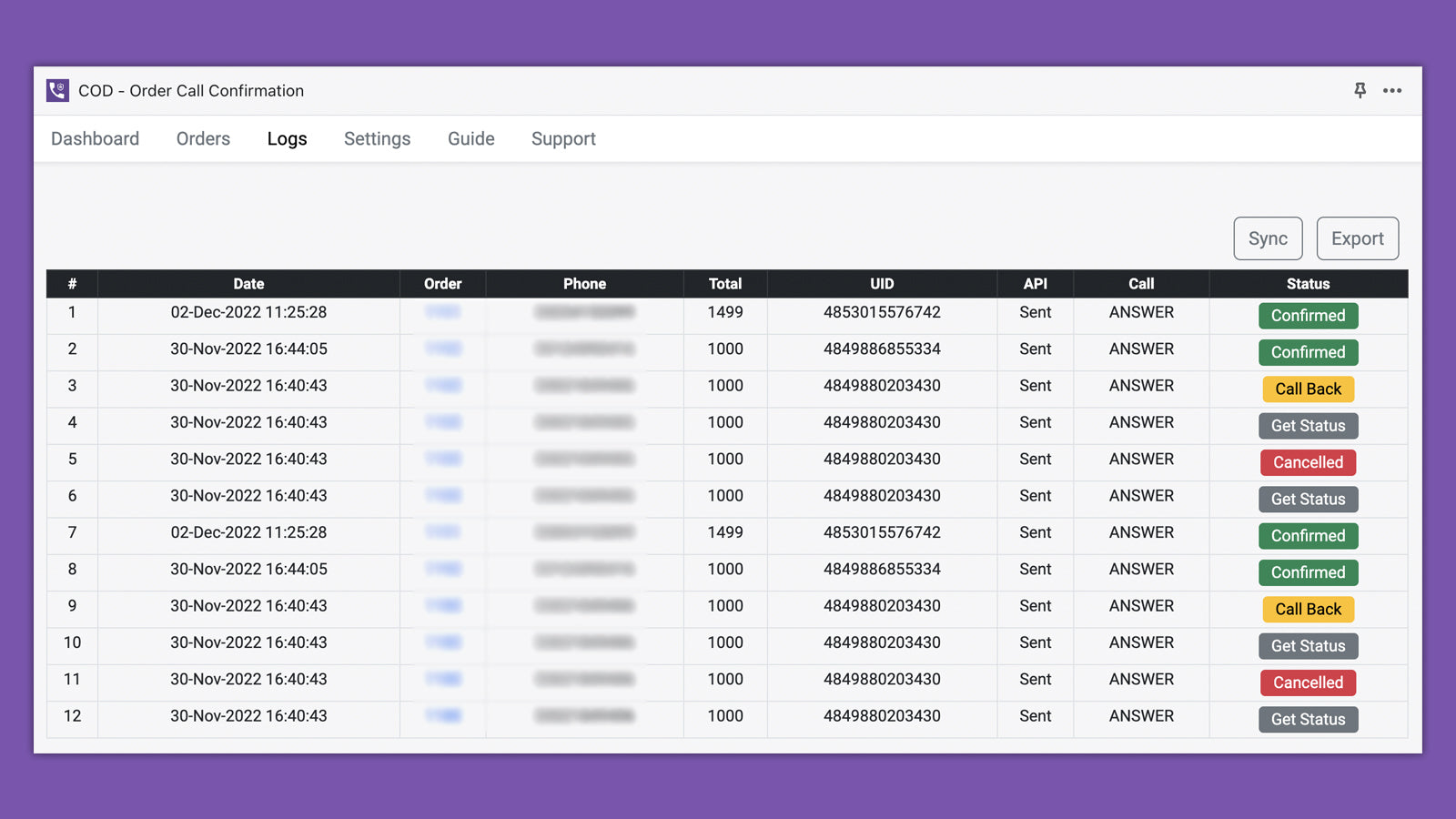Click the Date column header
Viewport: 1456px width, 819px height.
pos(248,283)
